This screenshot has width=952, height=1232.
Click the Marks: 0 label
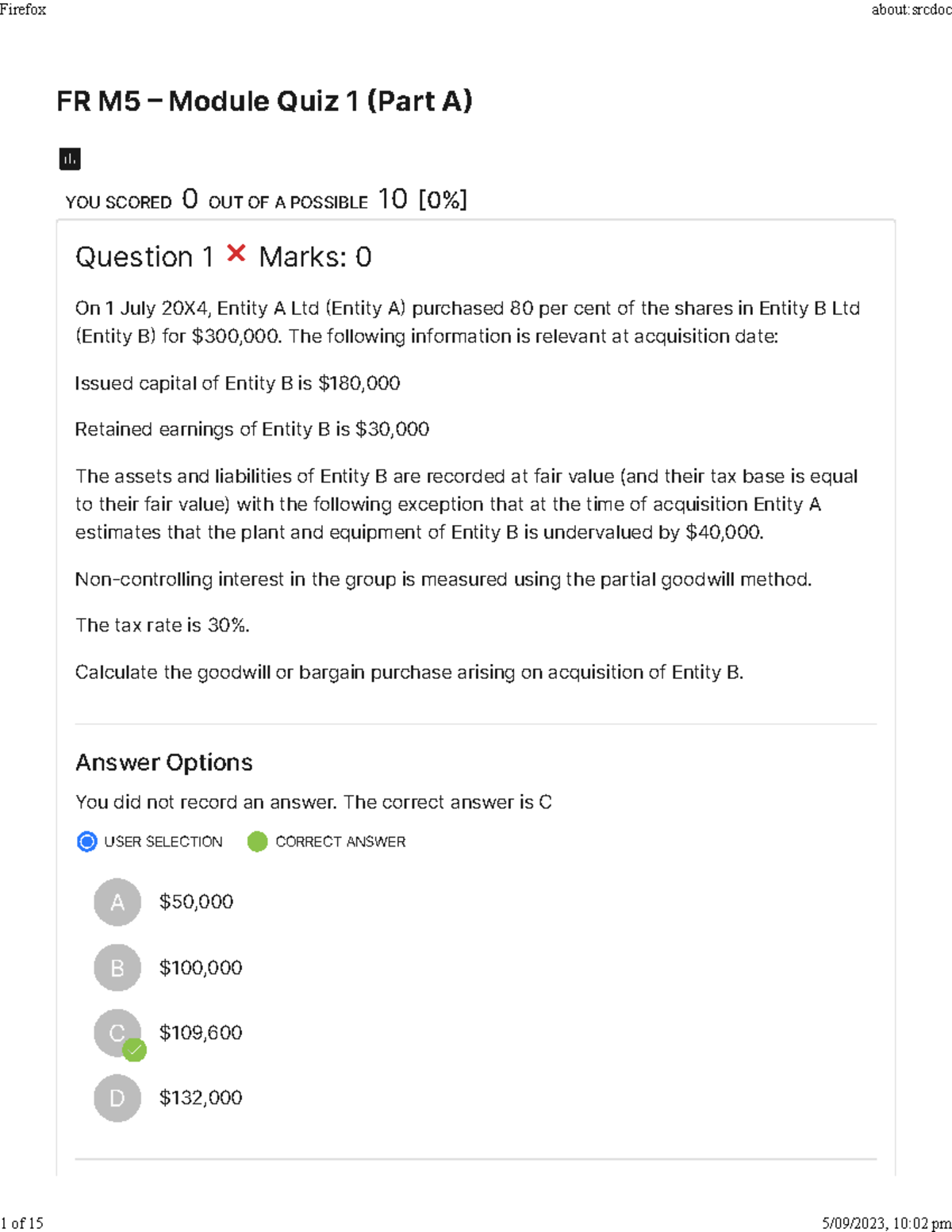click(315, 257)
